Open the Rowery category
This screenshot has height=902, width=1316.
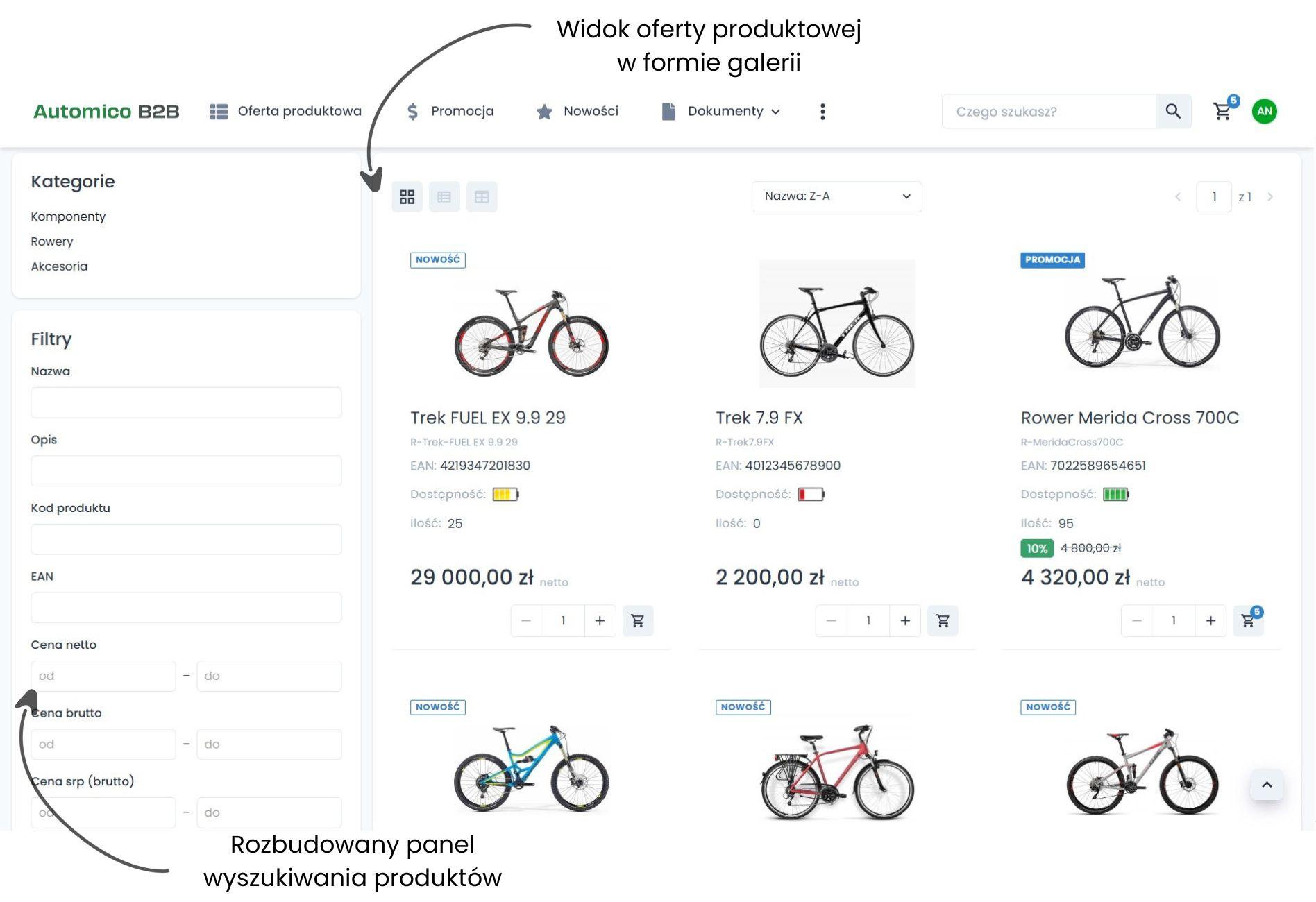(51, 241)
